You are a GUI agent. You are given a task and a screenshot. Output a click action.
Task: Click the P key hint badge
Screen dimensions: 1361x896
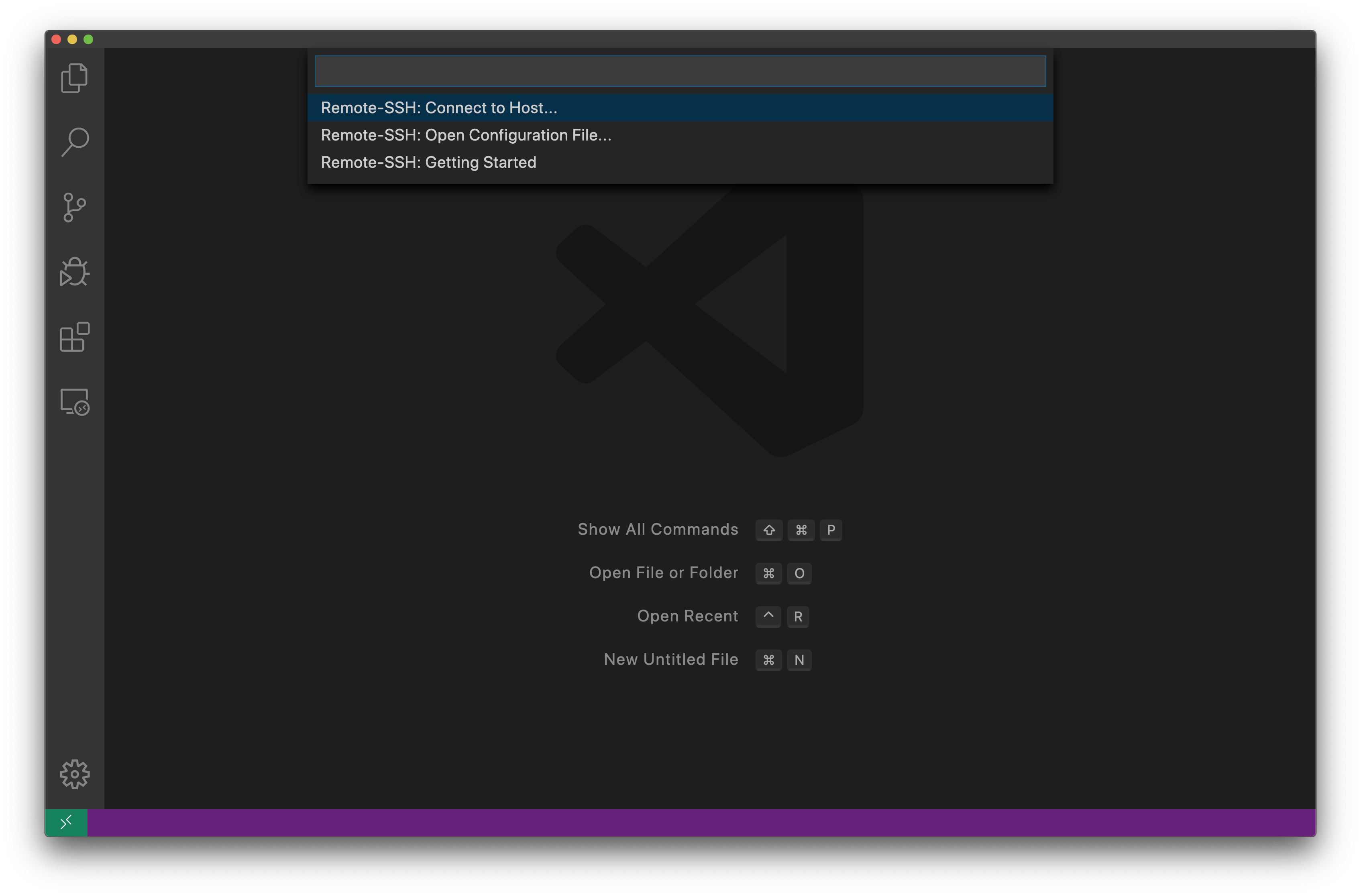click(830, 530)
